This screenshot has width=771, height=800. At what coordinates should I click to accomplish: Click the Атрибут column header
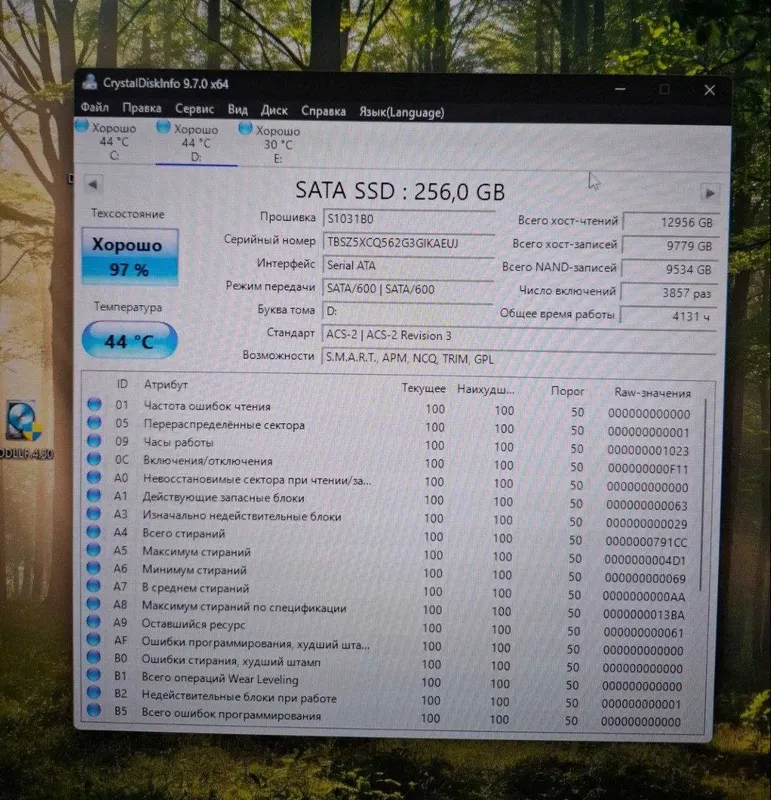166,385
